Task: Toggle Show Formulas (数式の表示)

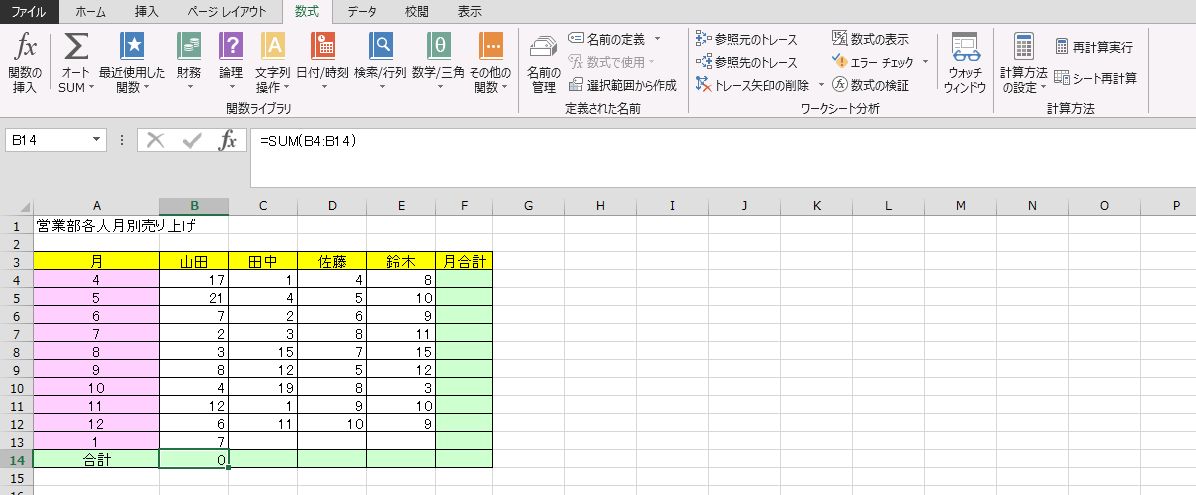Action: click(869, 39)
